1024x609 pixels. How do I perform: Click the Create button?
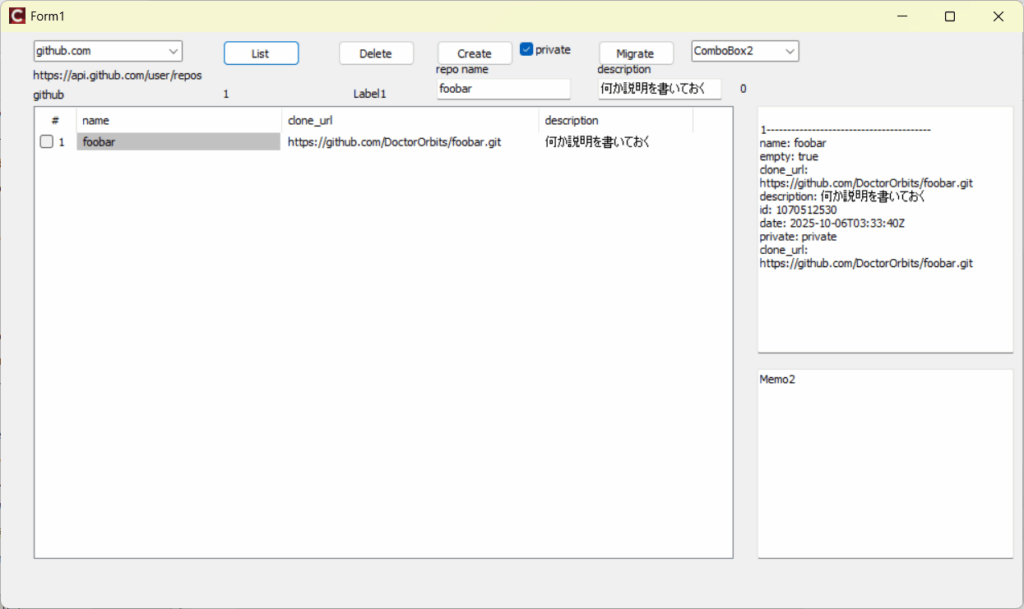click(474, 54)
